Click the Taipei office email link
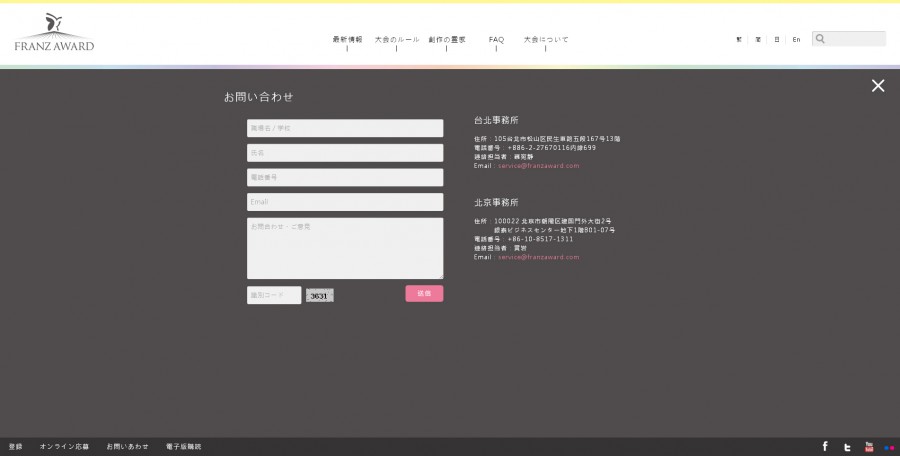Screen dimensions: 900x456 tap(538, 166)
